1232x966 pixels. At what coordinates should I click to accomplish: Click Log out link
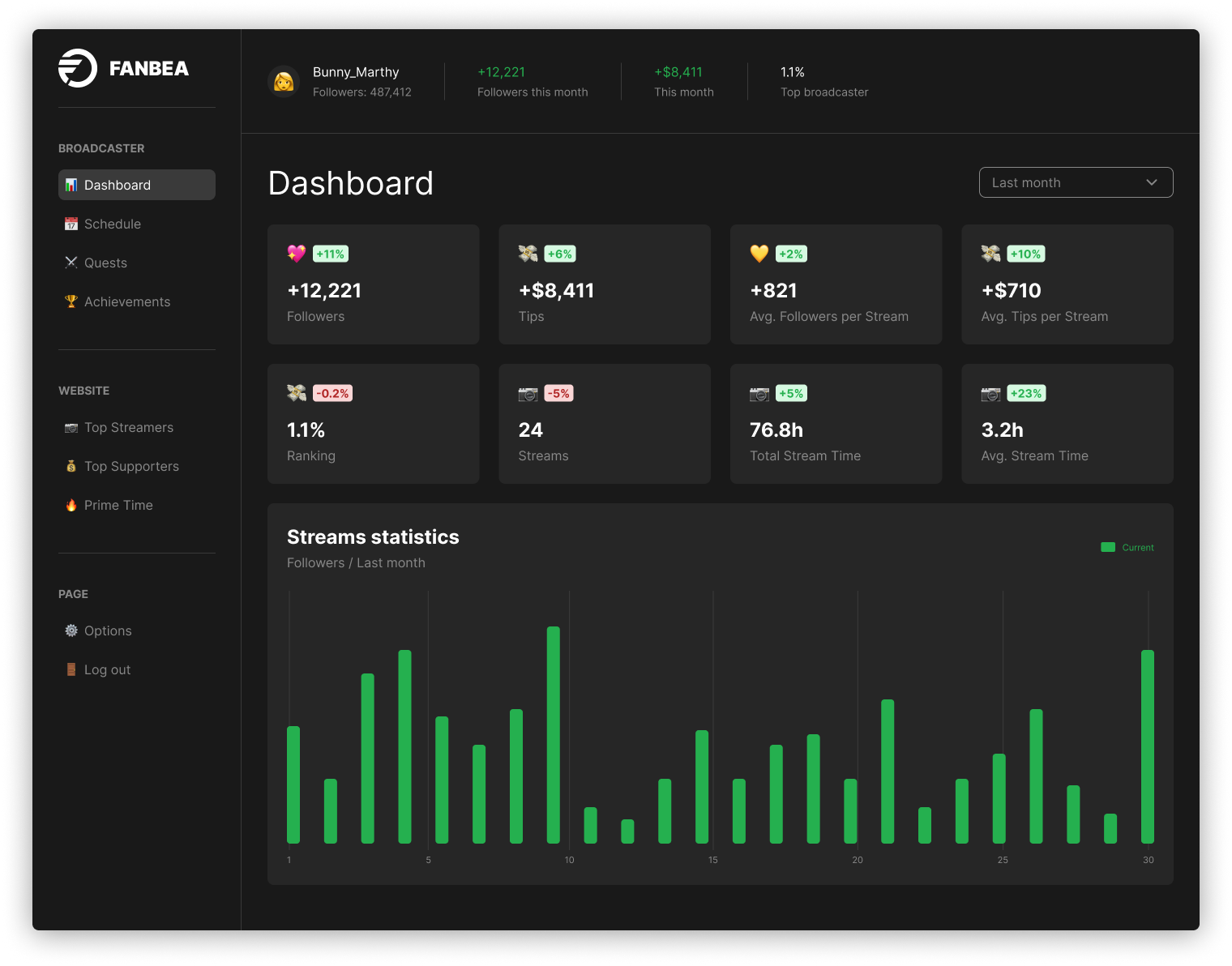[x=137, y=669]
